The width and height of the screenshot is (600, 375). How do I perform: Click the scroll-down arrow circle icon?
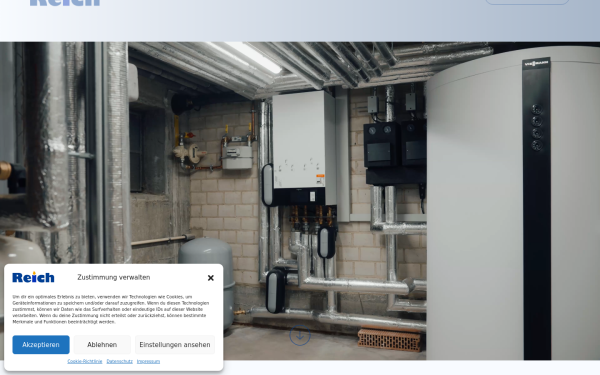300,335
